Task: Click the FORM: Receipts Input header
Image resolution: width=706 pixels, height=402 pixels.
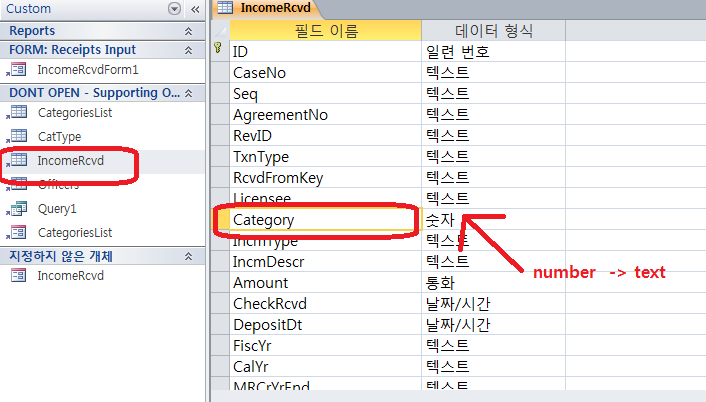Action: pos(103,50)
